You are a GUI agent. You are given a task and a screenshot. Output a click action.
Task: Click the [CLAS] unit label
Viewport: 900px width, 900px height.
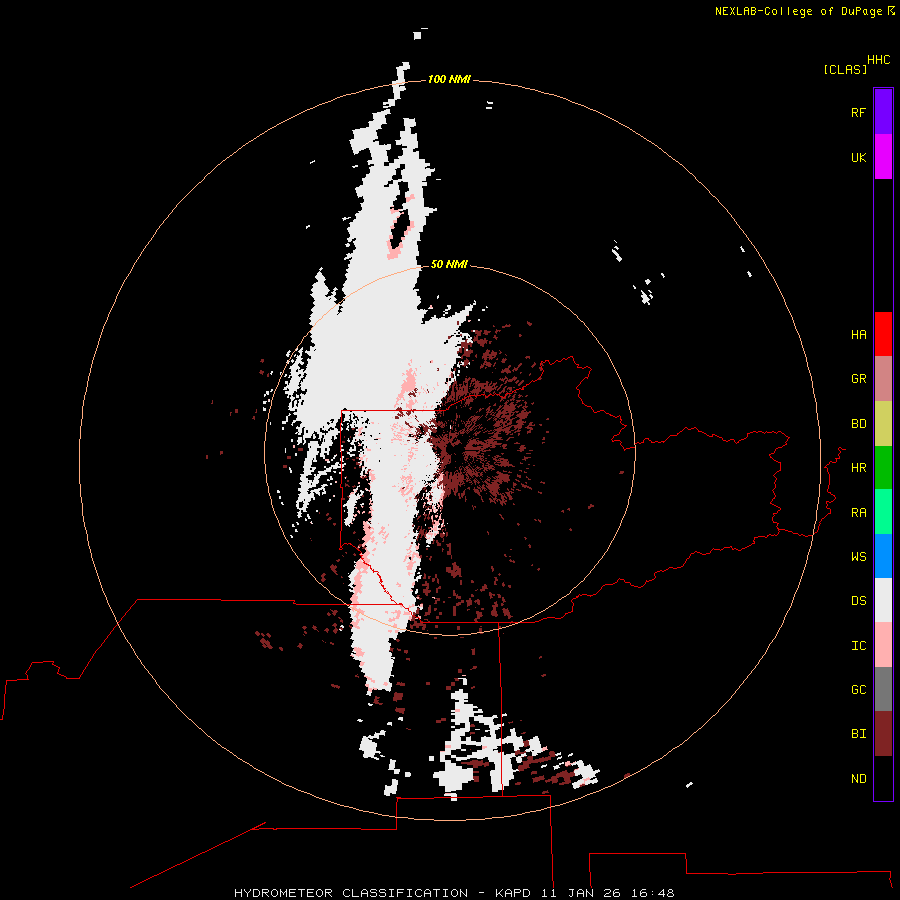pos(845,69)
